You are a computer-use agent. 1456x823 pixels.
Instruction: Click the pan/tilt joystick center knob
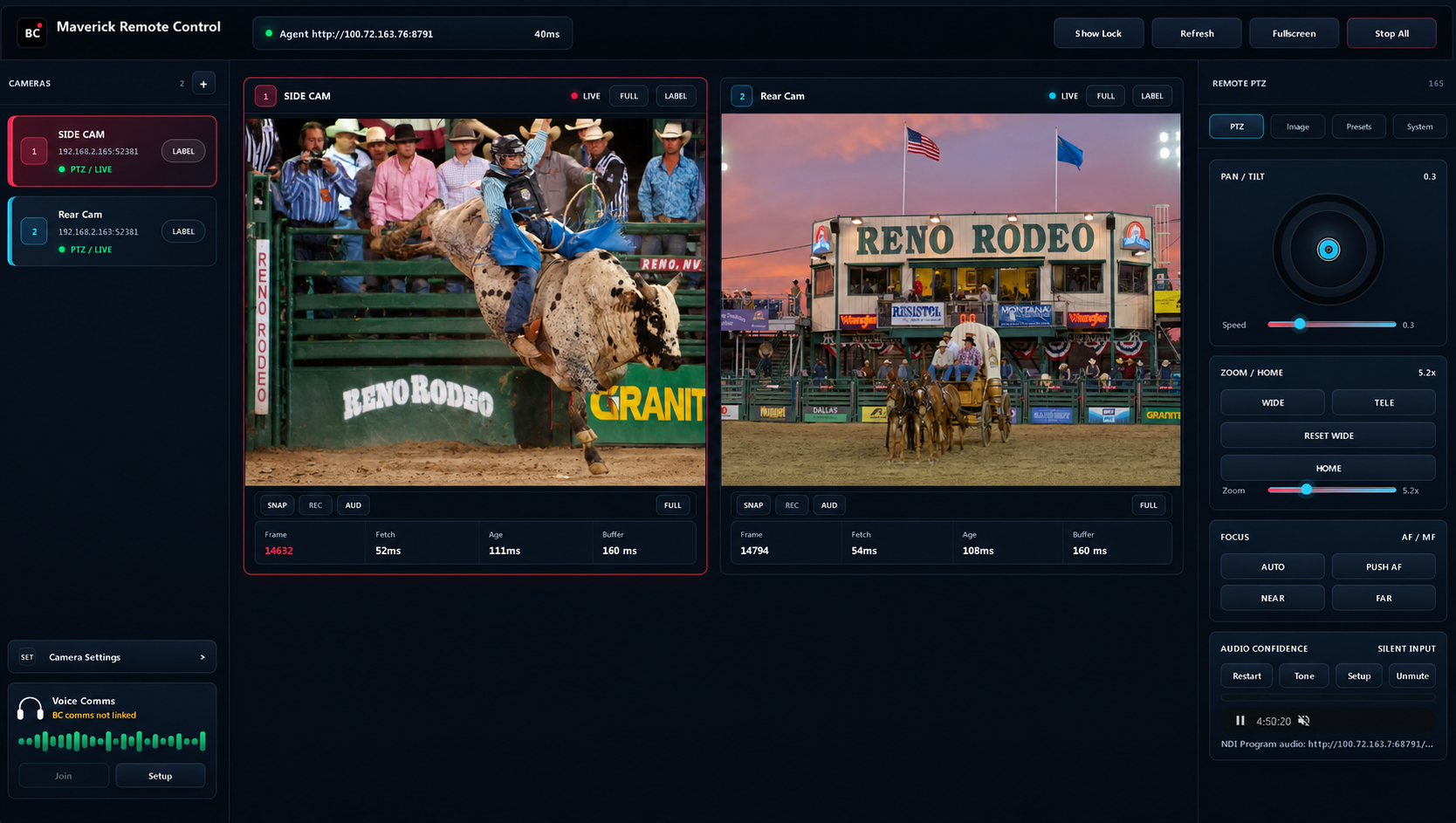[x=1329, y=250]
